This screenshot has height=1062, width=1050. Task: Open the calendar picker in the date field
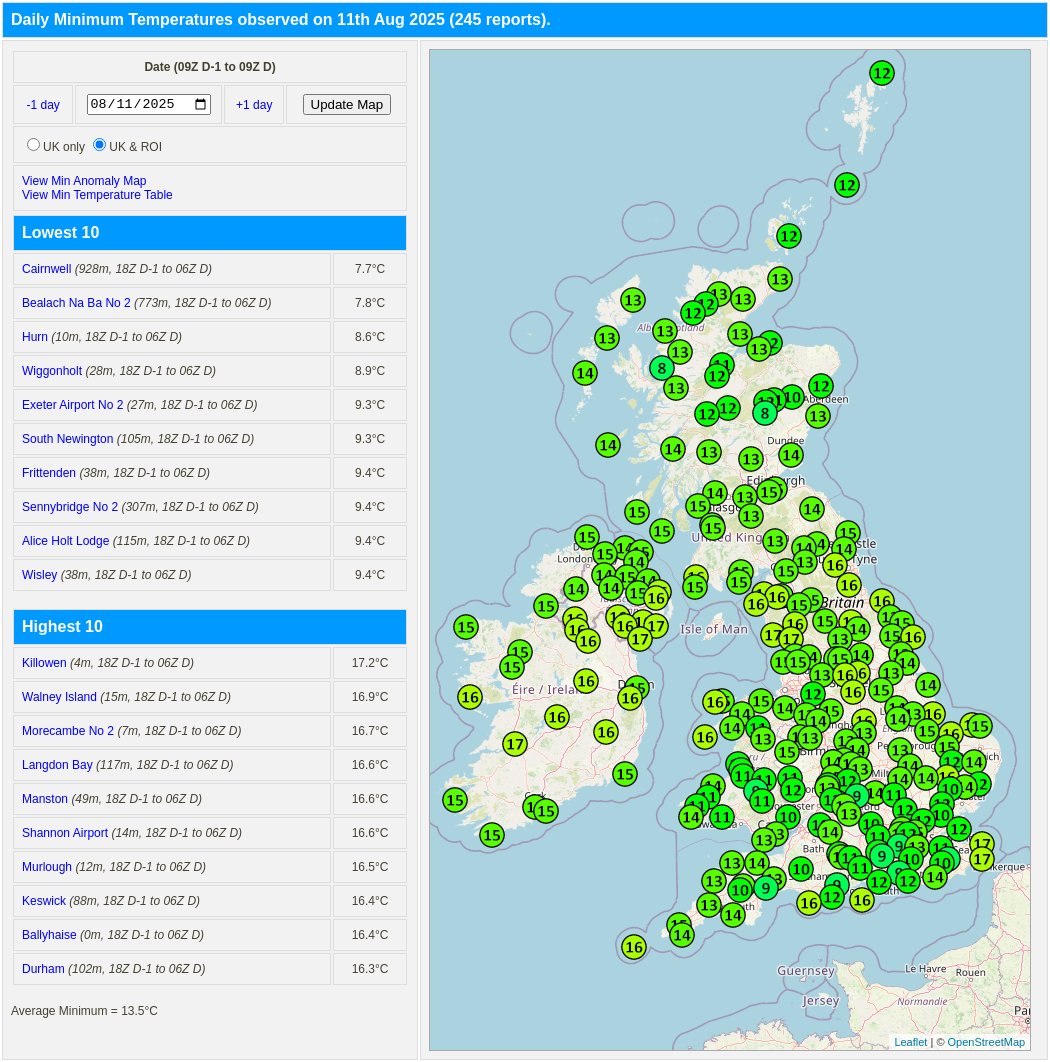tap(201, 104)
